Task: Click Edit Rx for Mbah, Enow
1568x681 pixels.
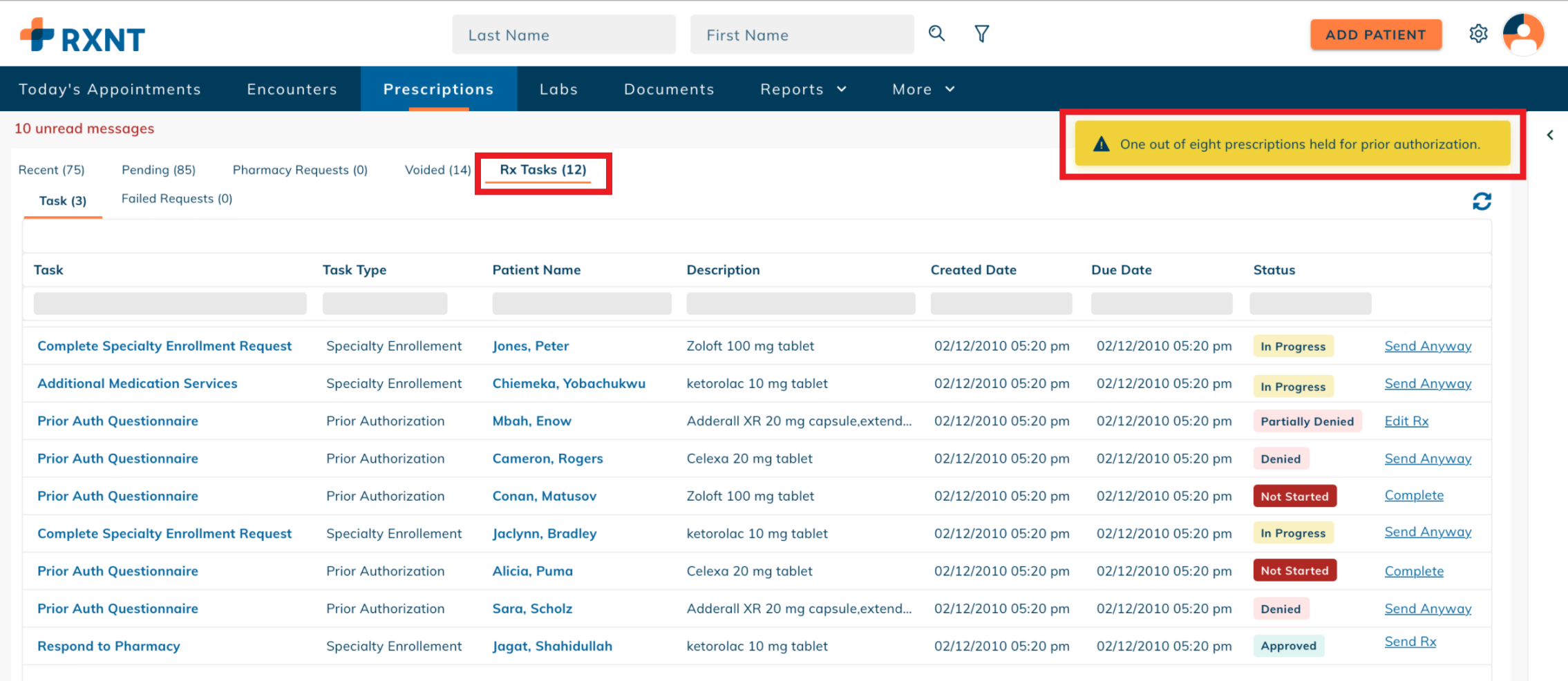Action: click(x=1406, y=421)
